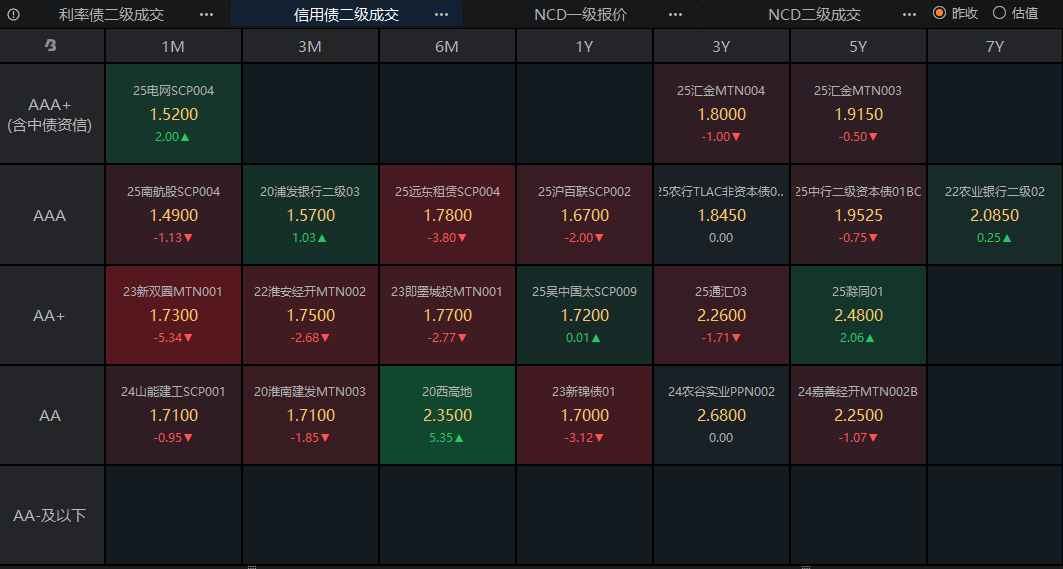The image size is (1063, 569).
Task: Open the ellipsis menu beside NCD二级成交
Action: [909, 14]
